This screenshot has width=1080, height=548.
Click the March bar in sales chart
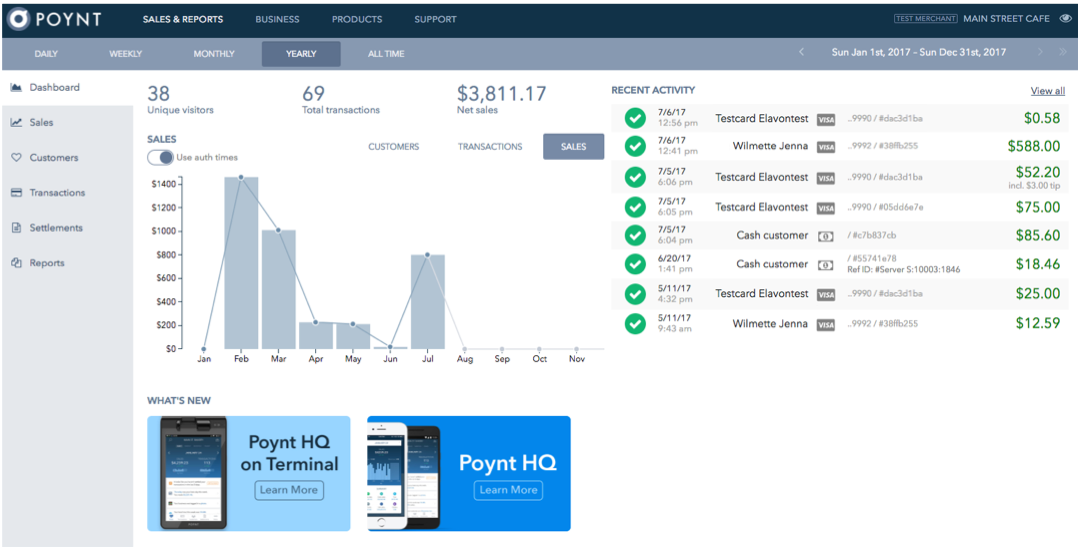click(278, 289)
